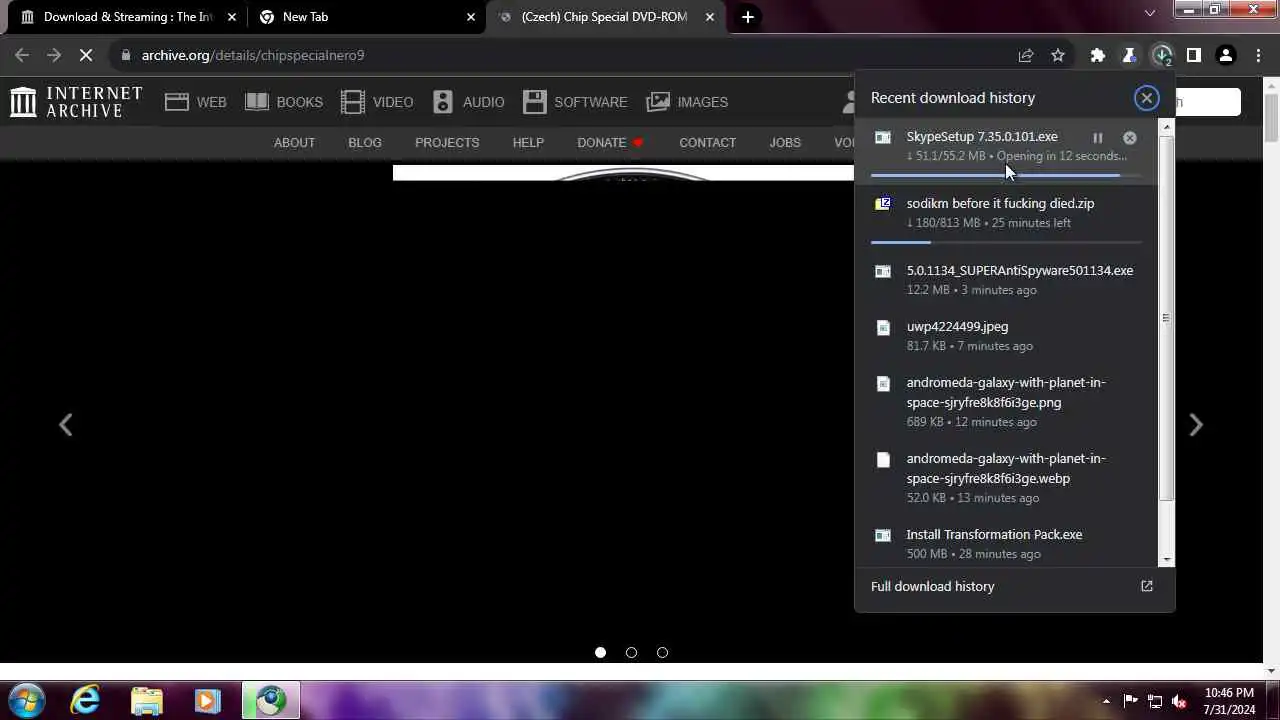Open the tab search dropdown arrow

click(x=1150, y=13)
